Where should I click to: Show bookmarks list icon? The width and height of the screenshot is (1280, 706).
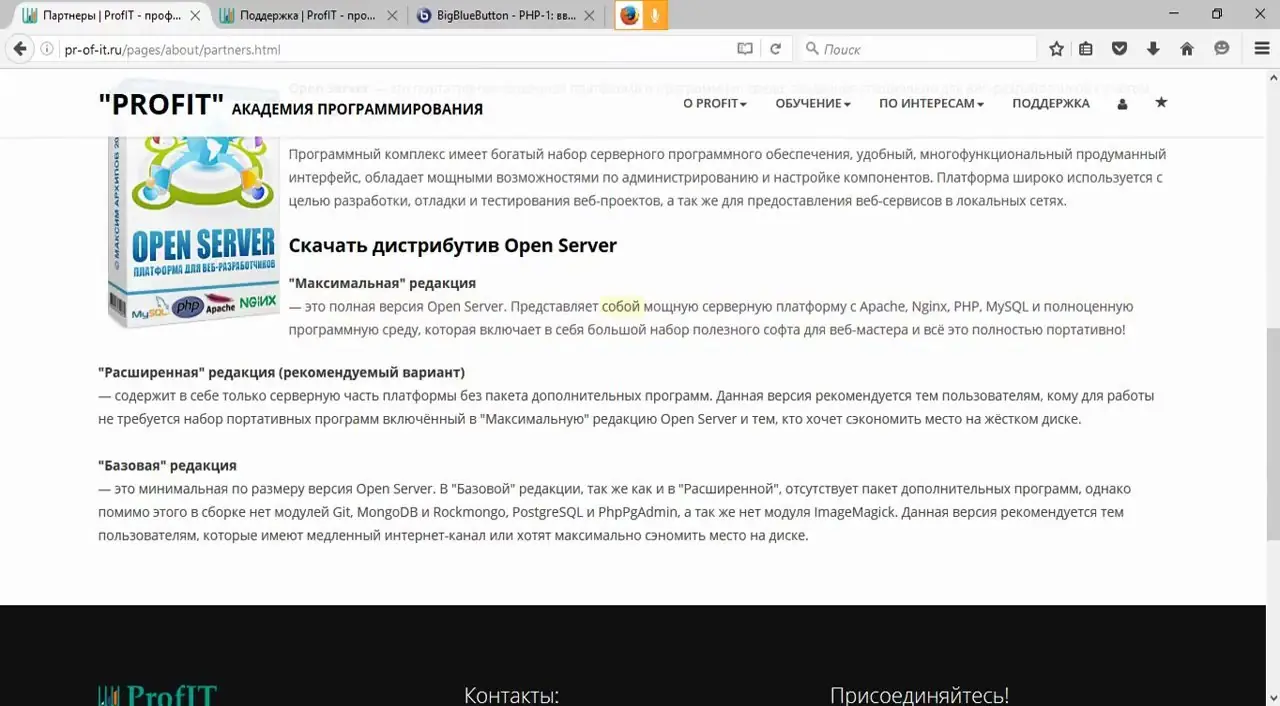[1086, 49]
